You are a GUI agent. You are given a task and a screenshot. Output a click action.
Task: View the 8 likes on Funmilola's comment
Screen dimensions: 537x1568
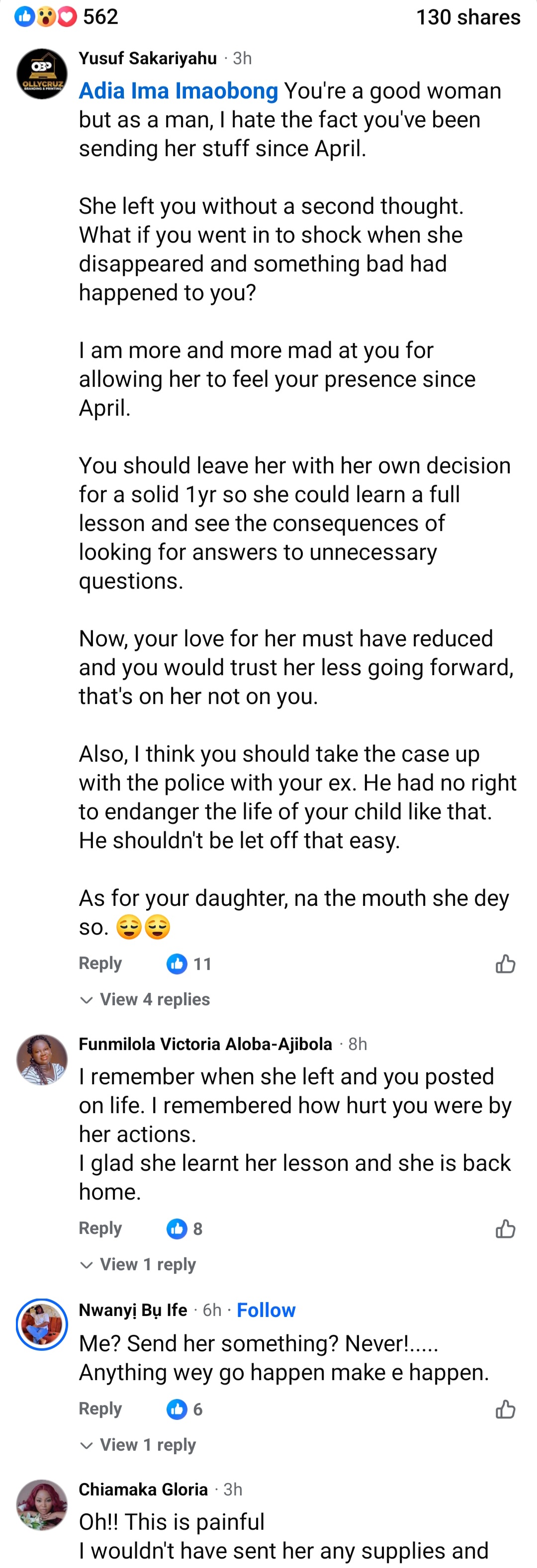click(184, 1228)
